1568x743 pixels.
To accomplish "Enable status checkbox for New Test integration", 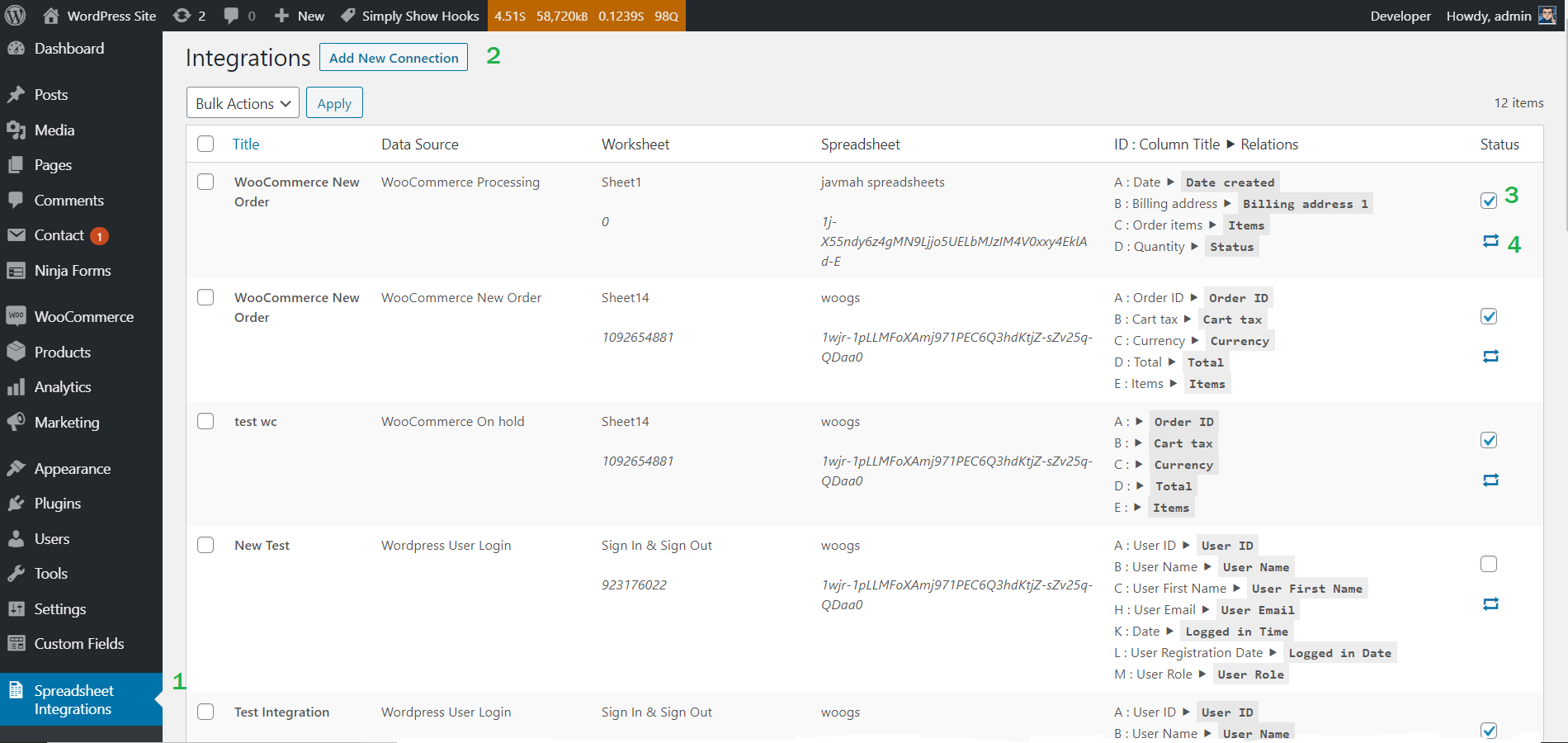I will point(1489,564).
